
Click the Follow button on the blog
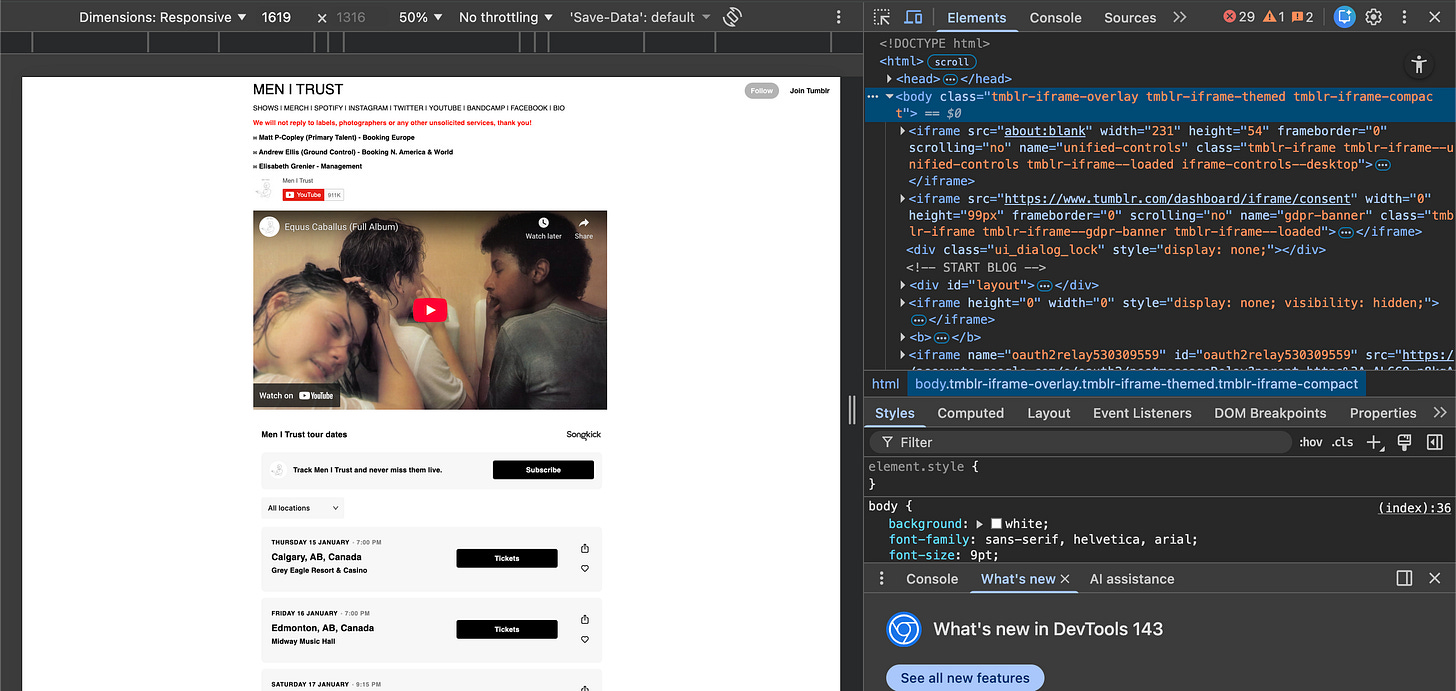(761, 91)
